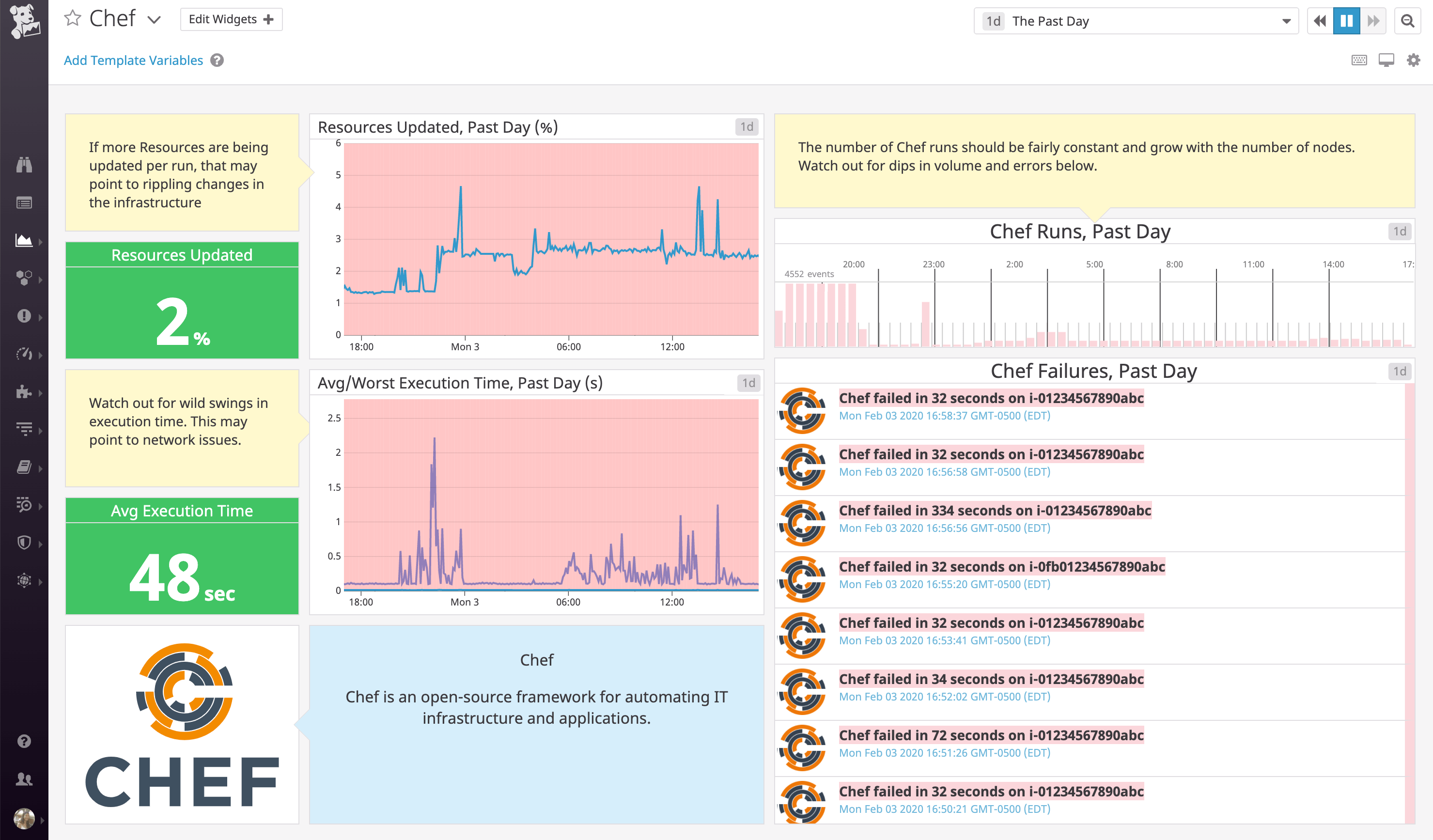
Task: Click the Add Template Variables link
Action: tap(133, 60)
